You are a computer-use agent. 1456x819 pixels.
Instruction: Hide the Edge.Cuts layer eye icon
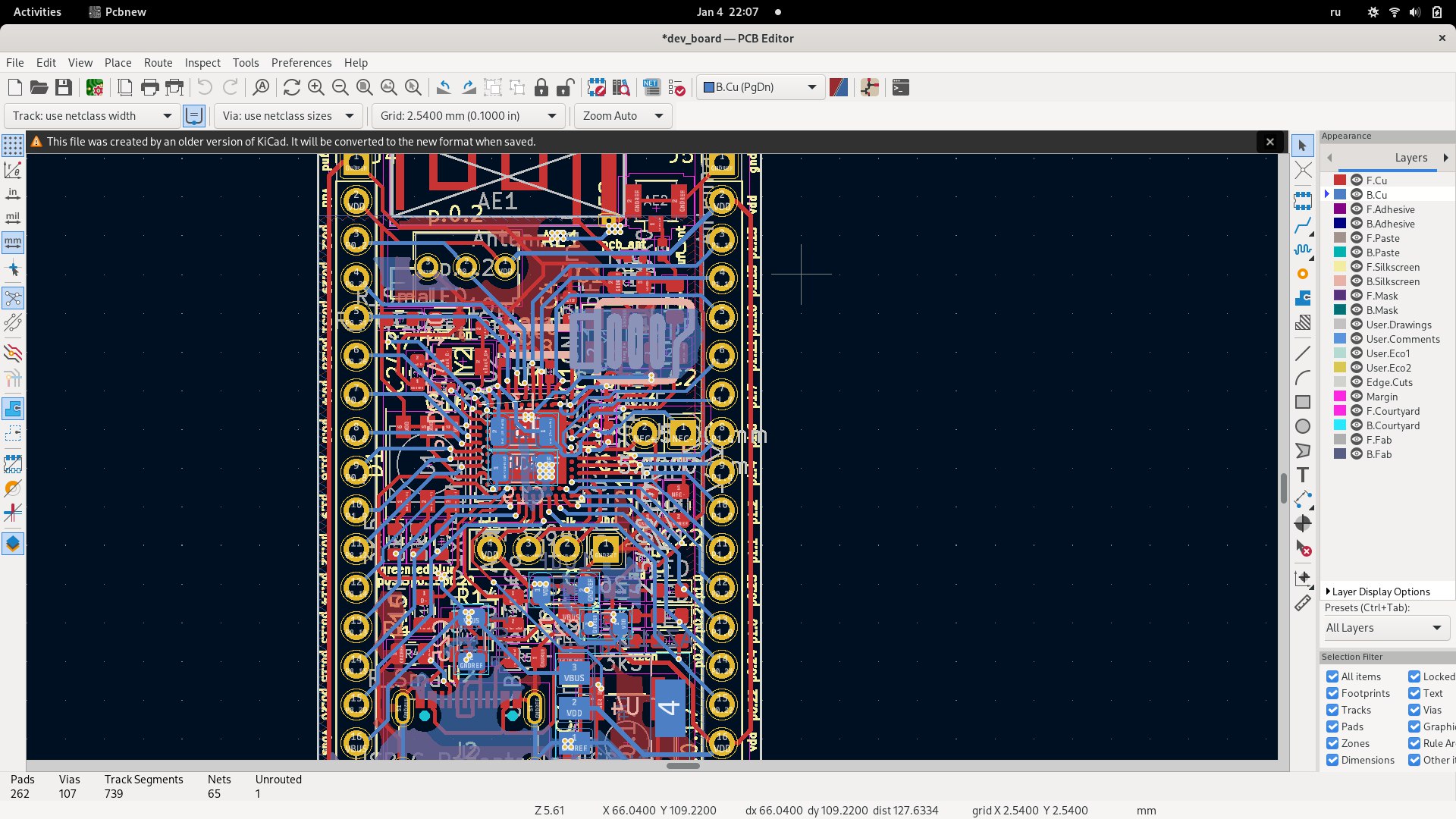1357,382
